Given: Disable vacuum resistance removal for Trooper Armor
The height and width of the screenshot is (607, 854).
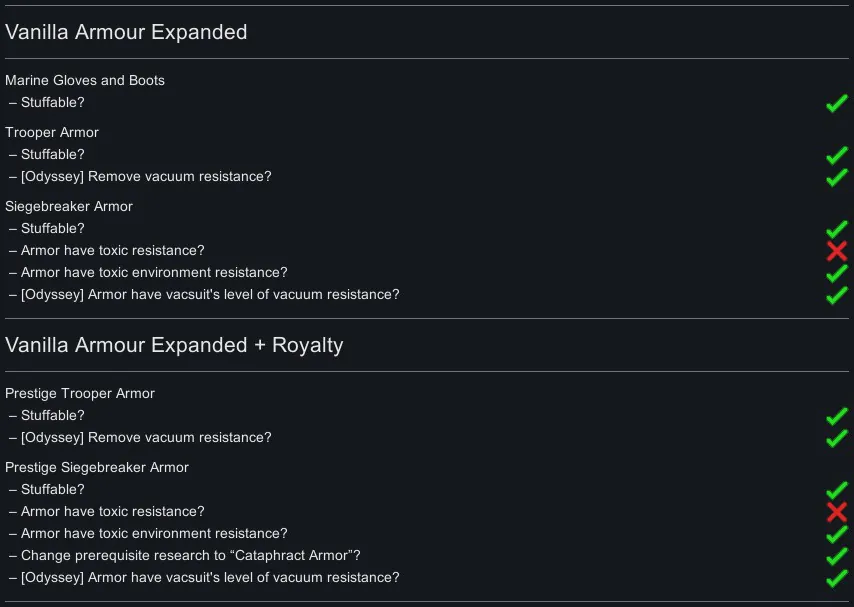Looking at the screenshot, I should (836, 177).
